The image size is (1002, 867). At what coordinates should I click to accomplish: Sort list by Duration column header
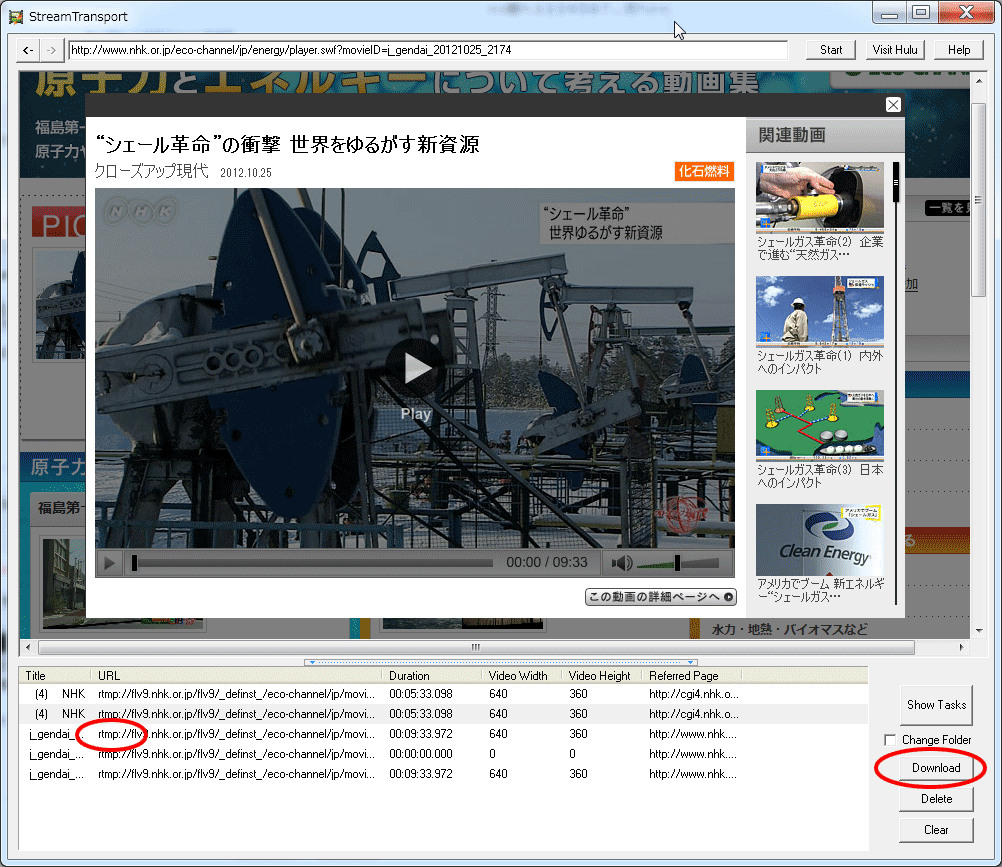pyautogui.click(x=432, y=675)
